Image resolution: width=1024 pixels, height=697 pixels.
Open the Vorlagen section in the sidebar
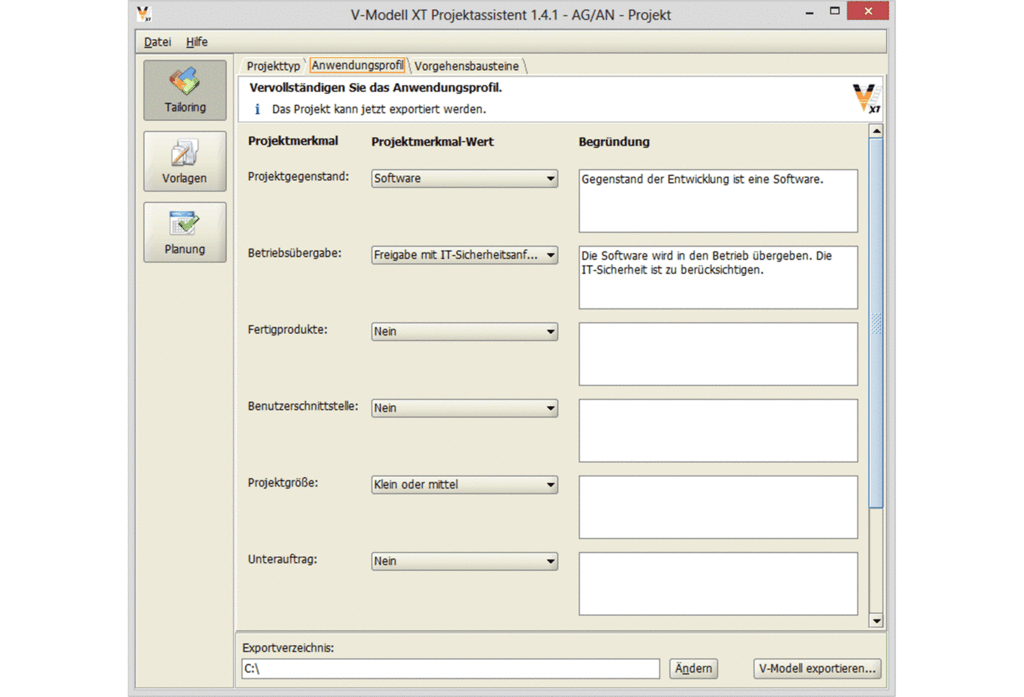(x=185, y=161)
